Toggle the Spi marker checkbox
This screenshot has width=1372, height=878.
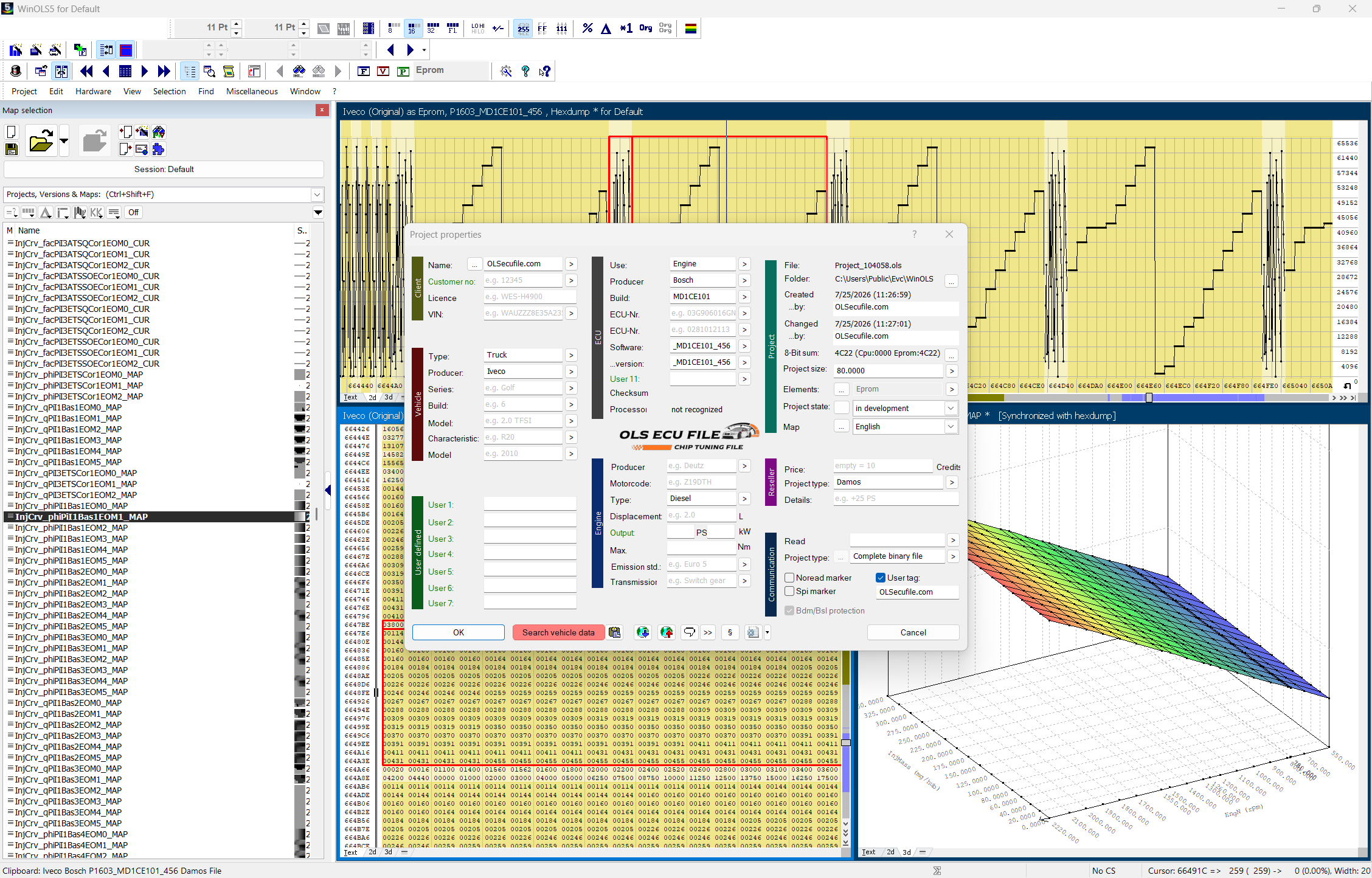click(789, 591)
